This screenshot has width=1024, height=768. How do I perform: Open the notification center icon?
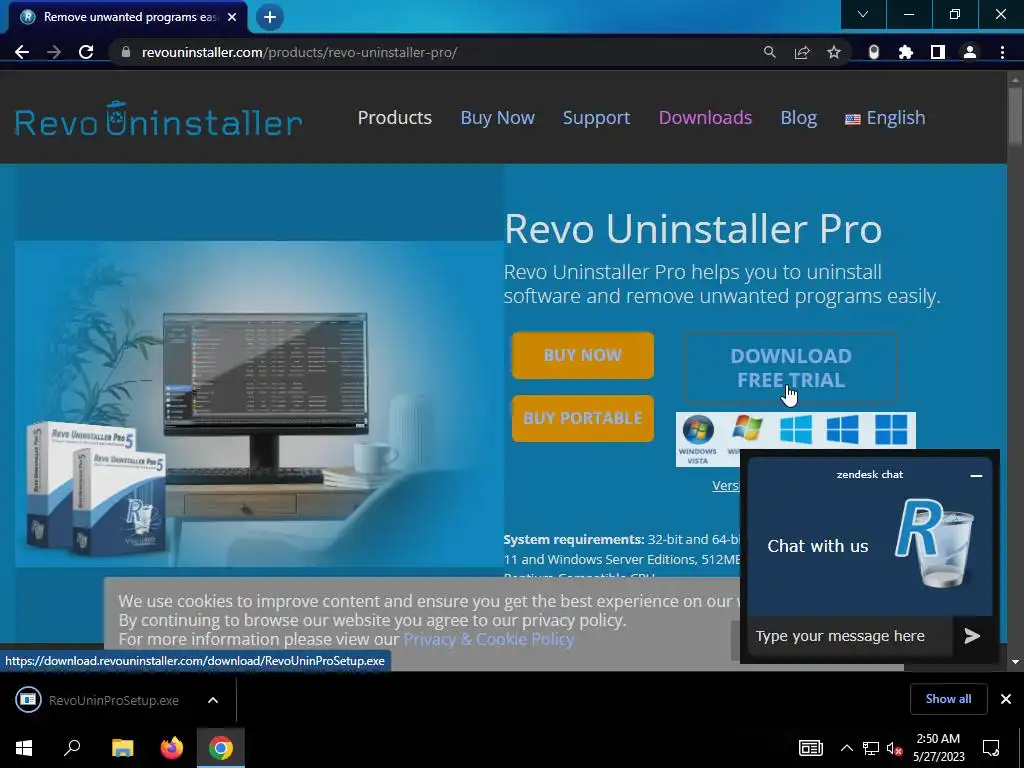click(x=991, y=748)
